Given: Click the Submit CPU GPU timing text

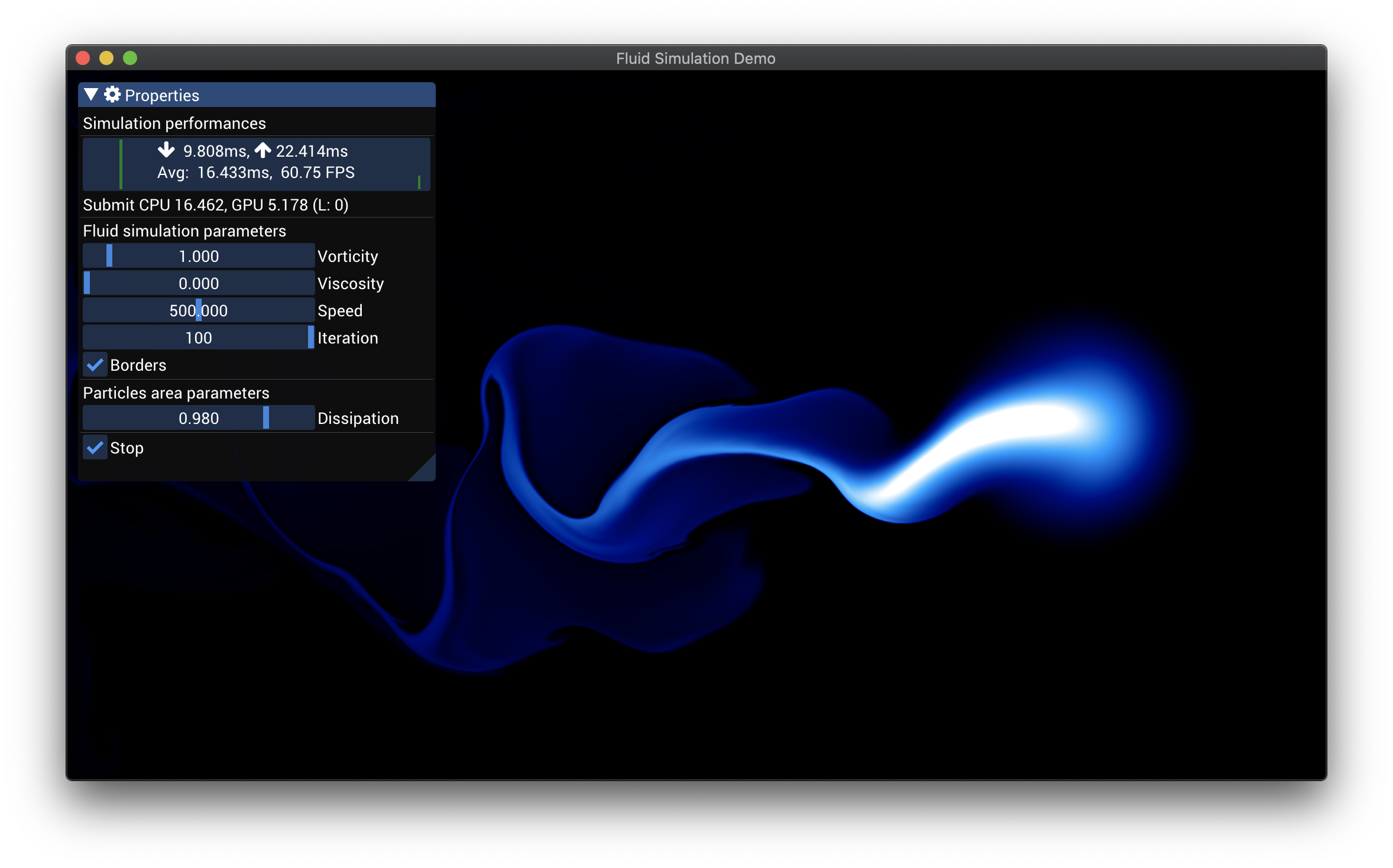Looking at the screenshot, I should coord(216,205).
